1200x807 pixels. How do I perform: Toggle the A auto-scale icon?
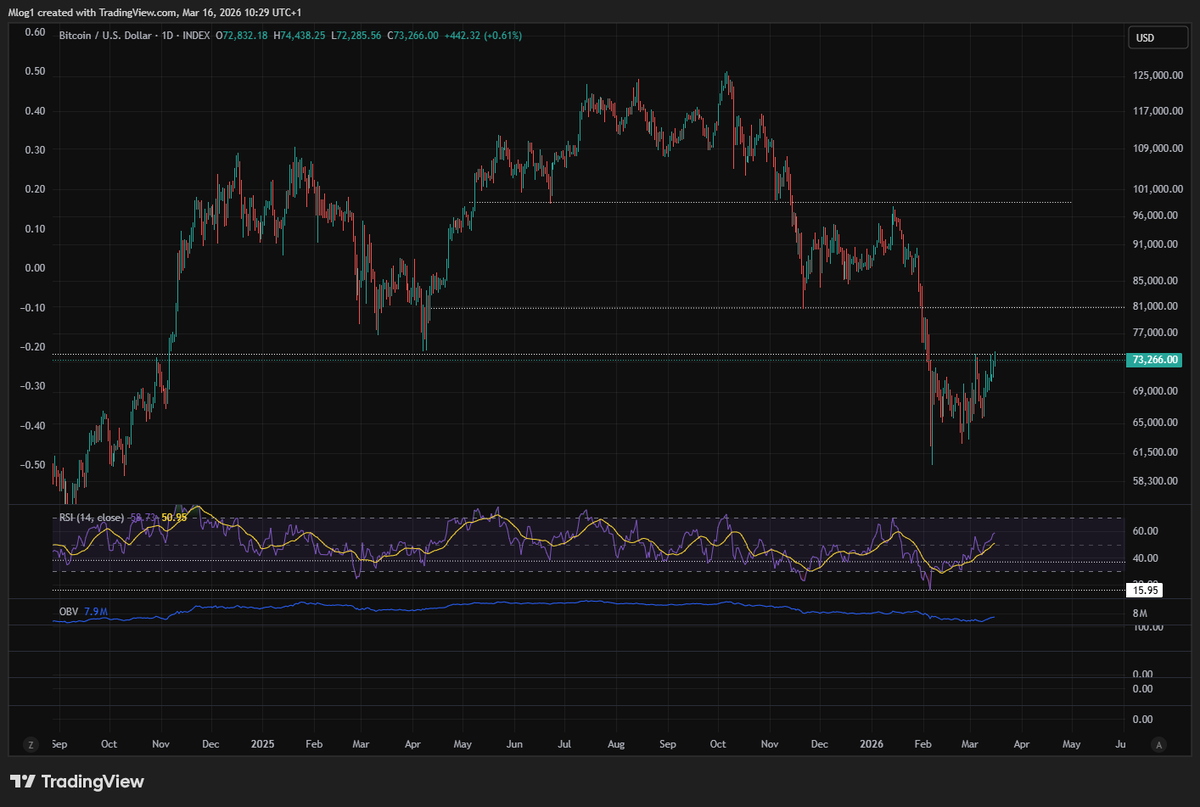point(1158,745)
